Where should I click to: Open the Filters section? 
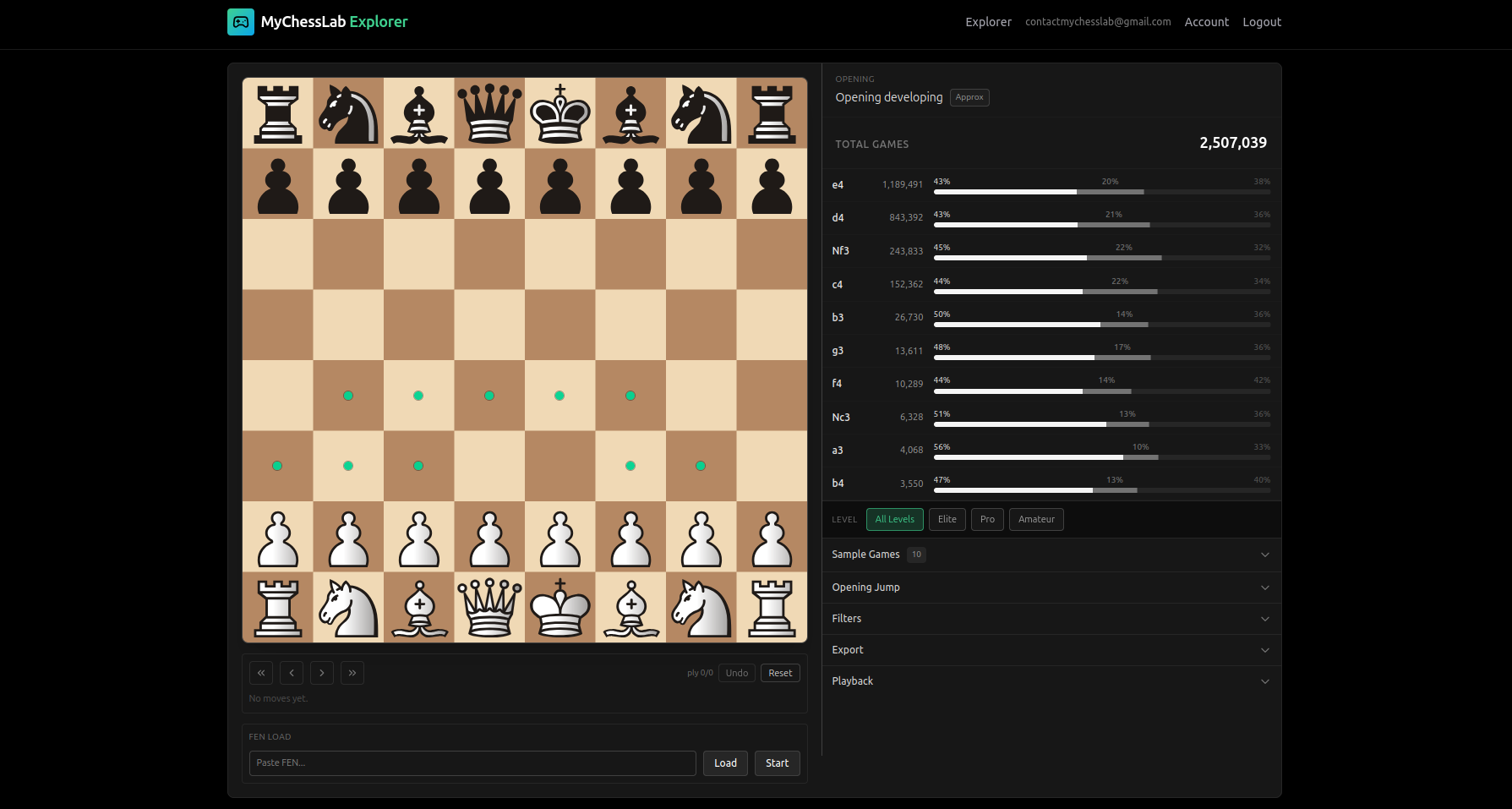pos(1051,619)
